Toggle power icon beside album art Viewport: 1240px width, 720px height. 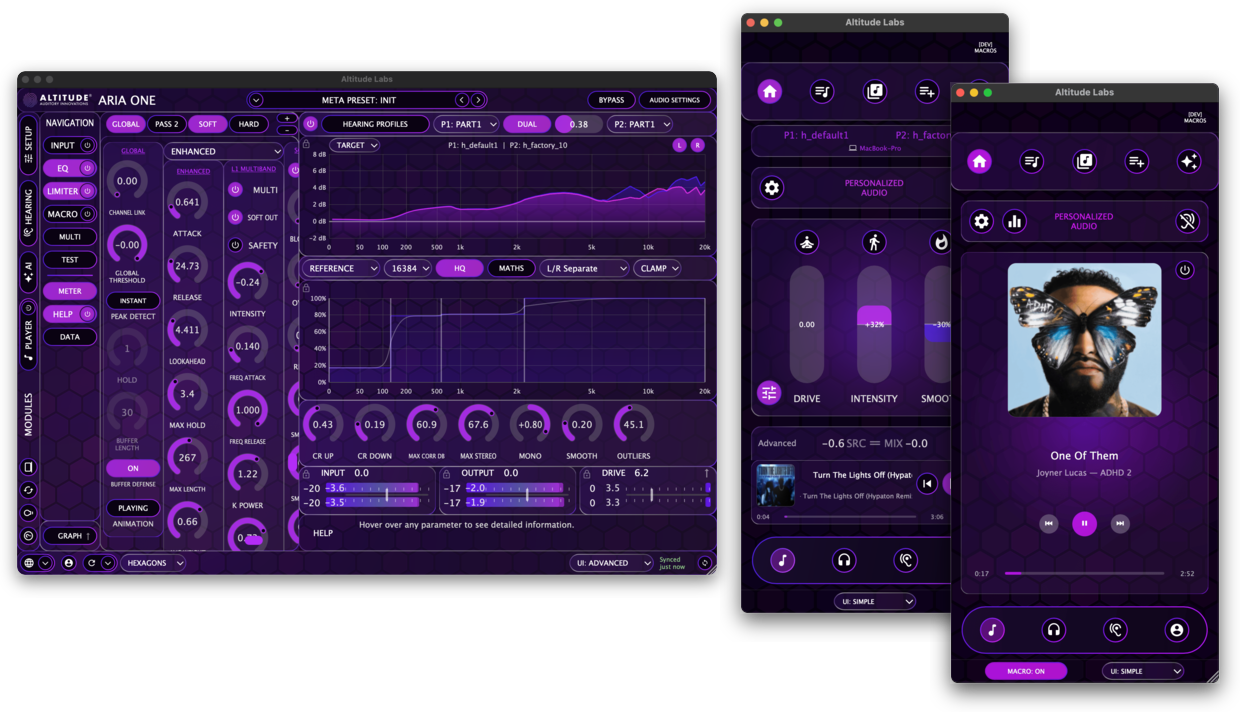tap(1185, 270)
